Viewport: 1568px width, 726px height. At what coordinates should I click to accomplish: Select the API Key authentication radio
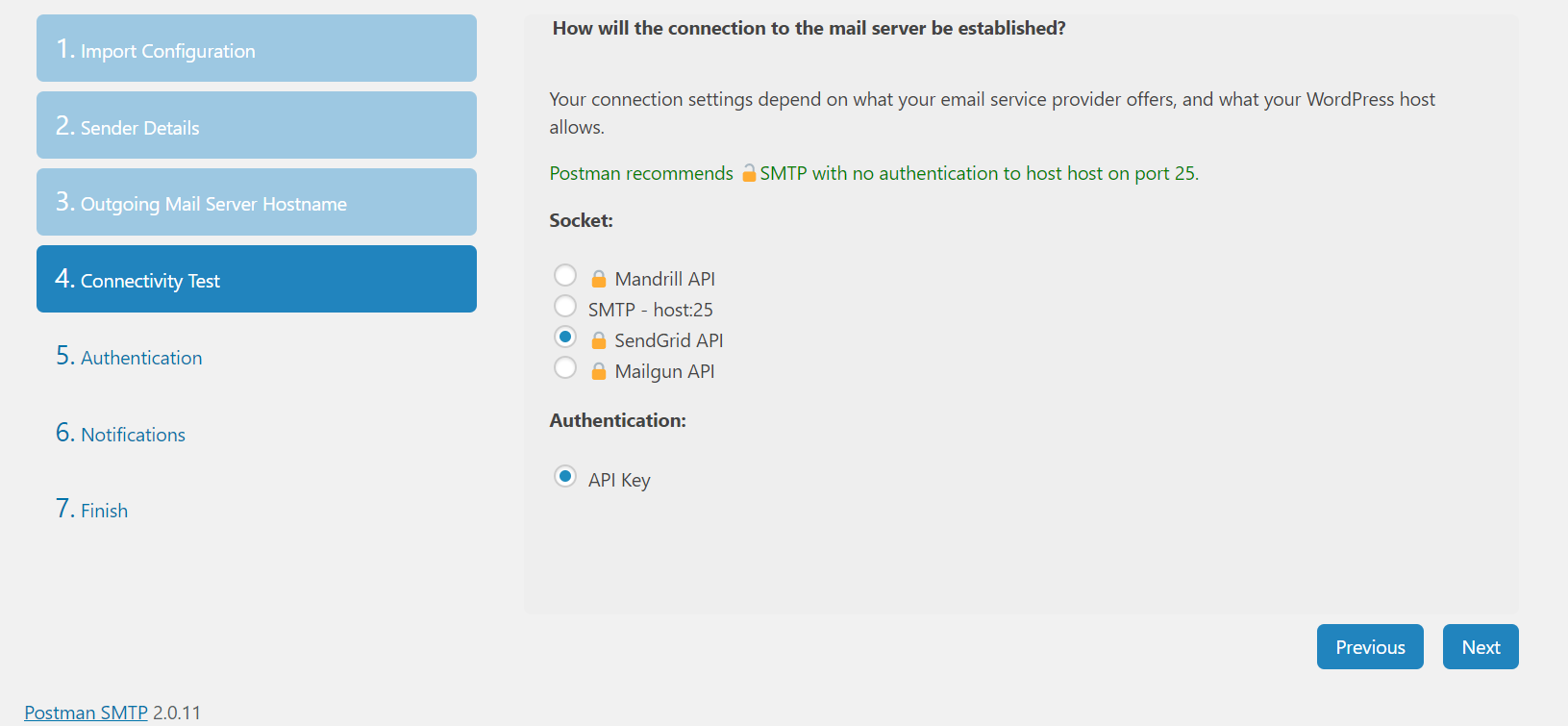point(565,477)
